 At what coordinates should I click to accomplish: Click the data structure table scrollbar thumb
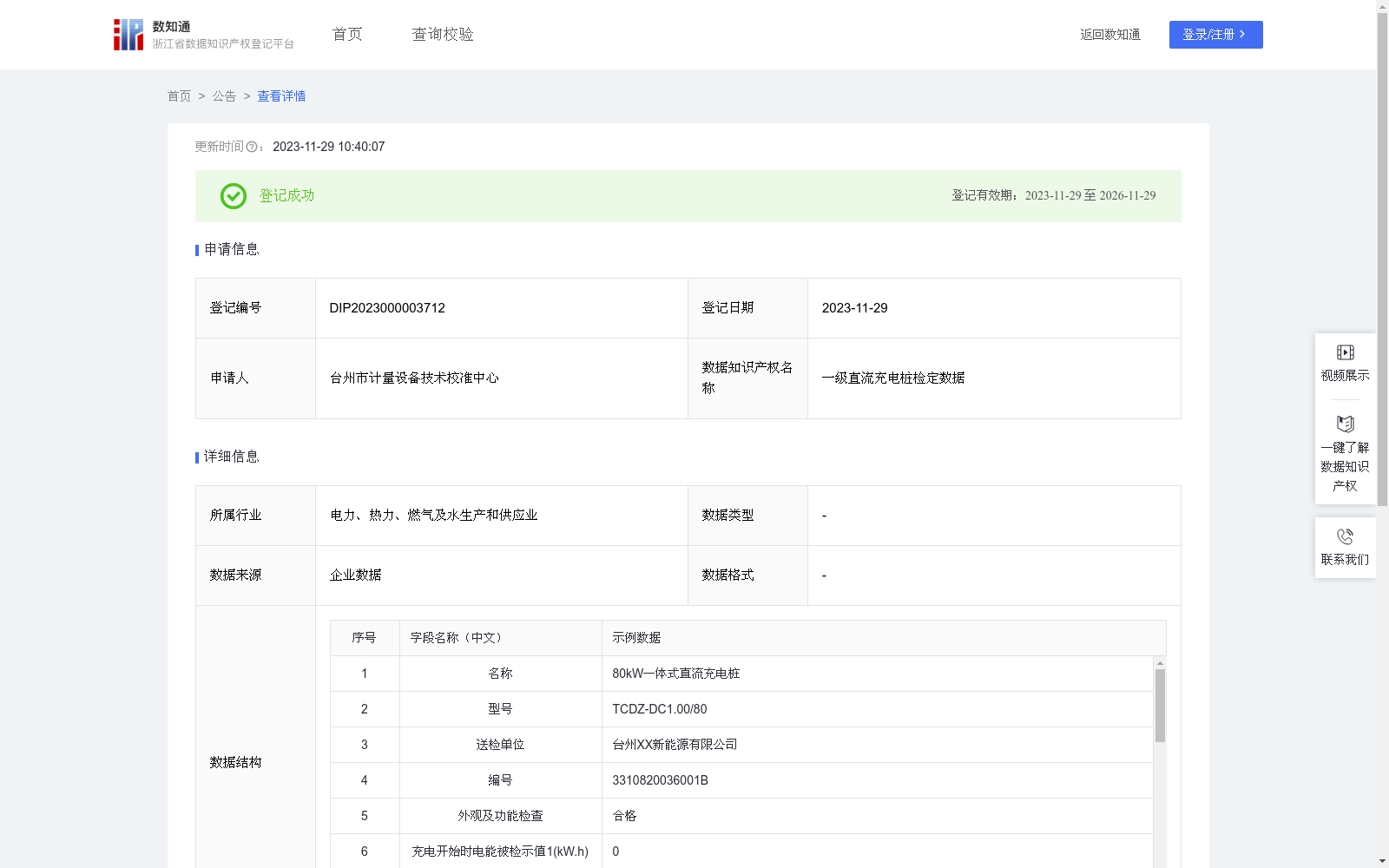tap(1160, 706)
